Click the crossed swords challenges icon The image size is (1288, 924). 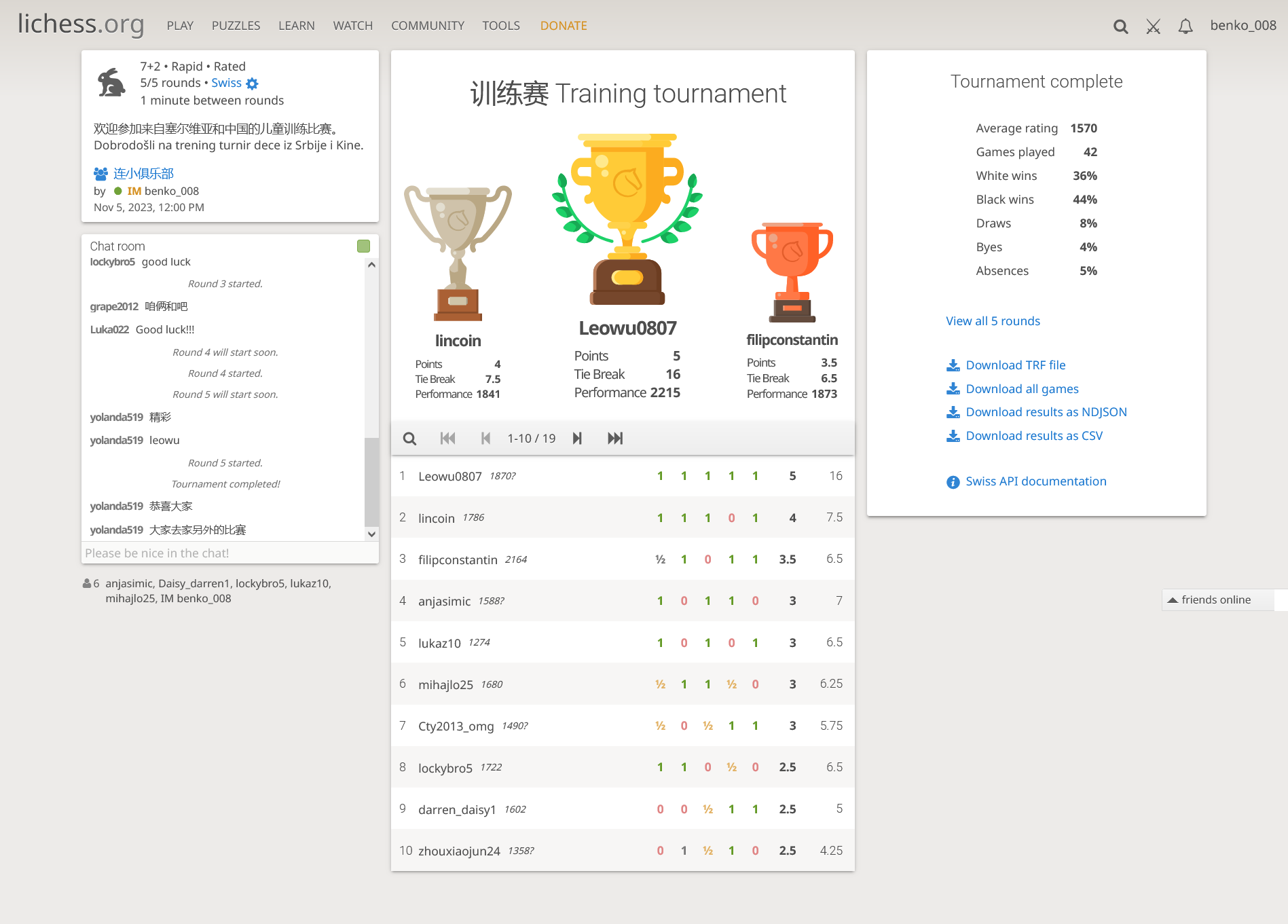1153,26
